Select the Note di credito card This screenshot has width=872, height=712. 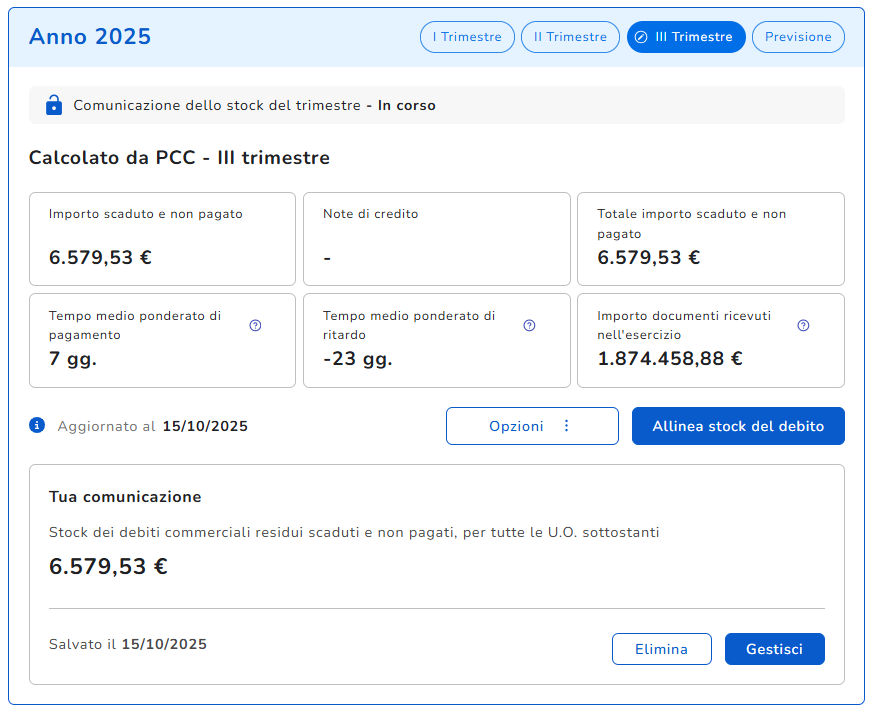pos(436,239)
